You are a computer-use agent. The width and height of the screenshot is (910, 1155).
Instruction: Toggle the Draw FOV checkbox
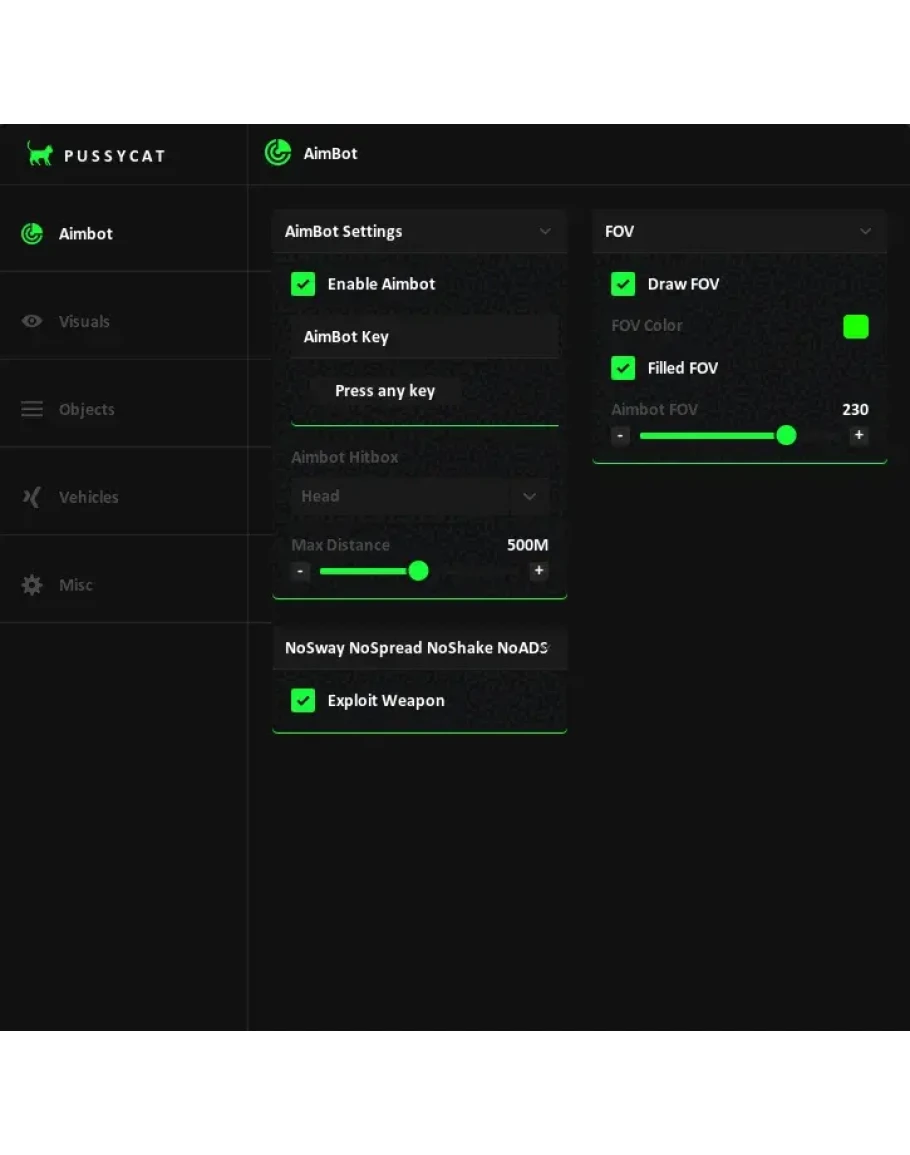[x=623, y=284]
